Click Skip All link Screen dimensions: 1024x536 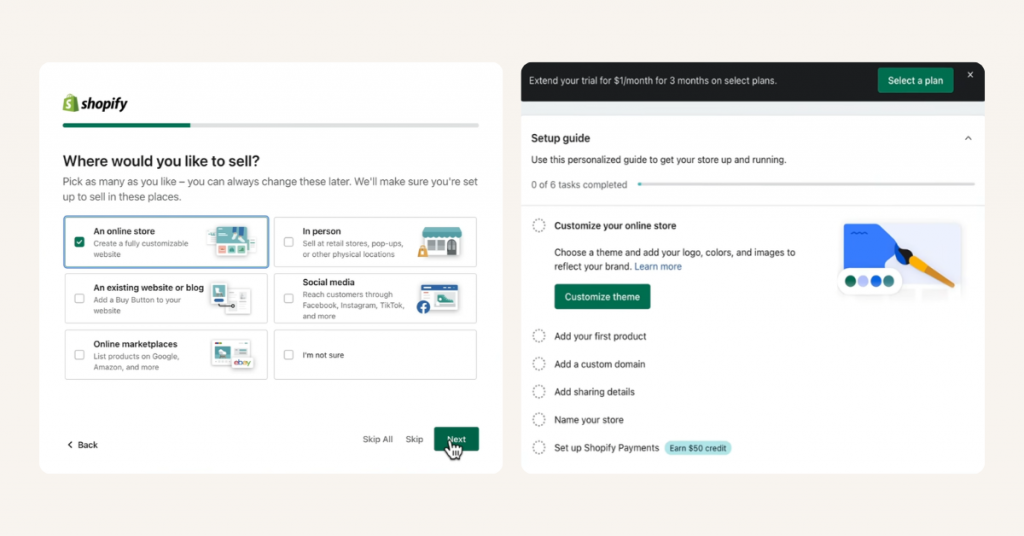tap(377, 439)
